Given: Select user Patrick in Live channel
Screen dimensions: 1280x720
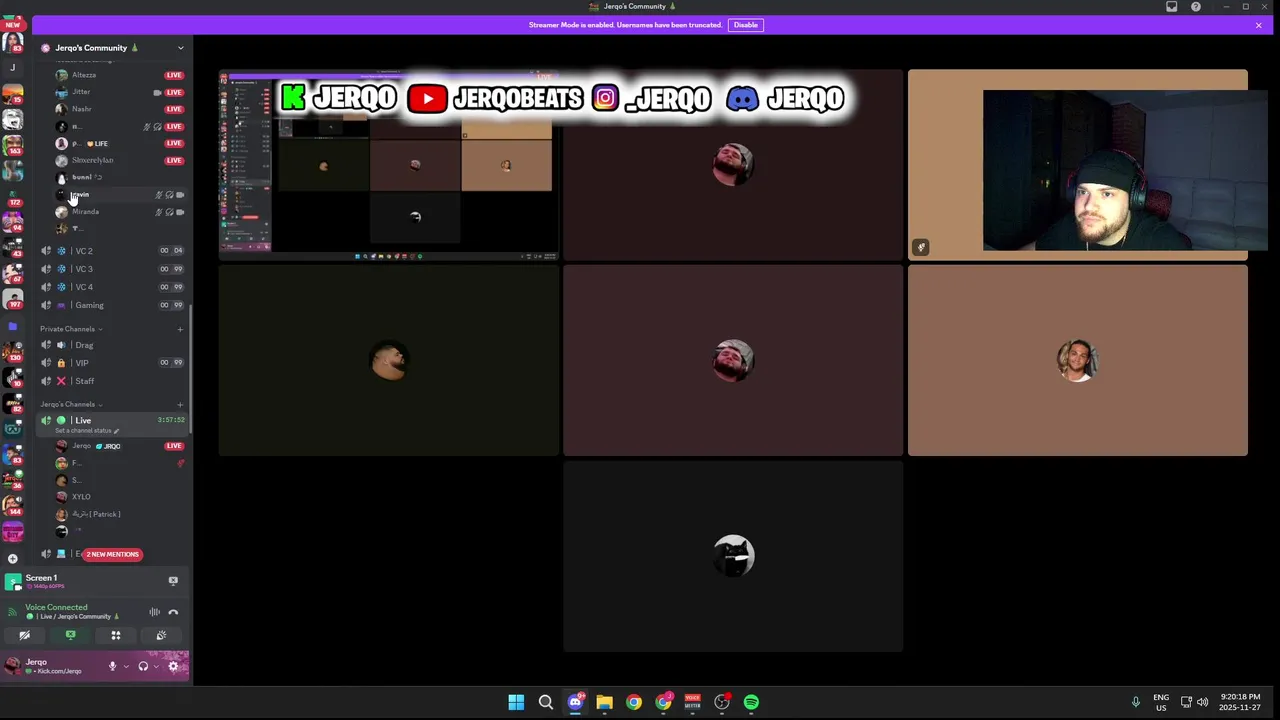Looking at the screenshot, I should coord(96,514).
